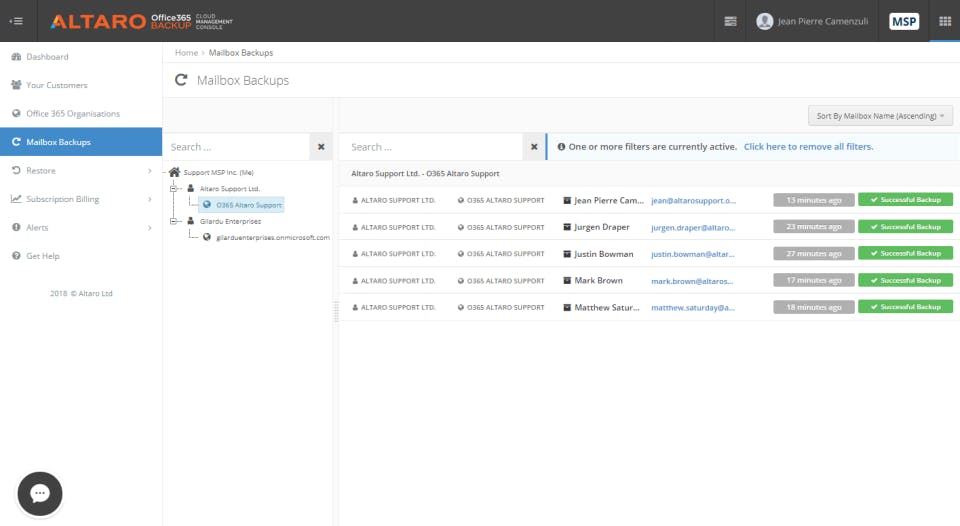960x526 pixels.
Task: Collapse the Altaro Support Ltd. tree node
Action: [x=173, y=189]
